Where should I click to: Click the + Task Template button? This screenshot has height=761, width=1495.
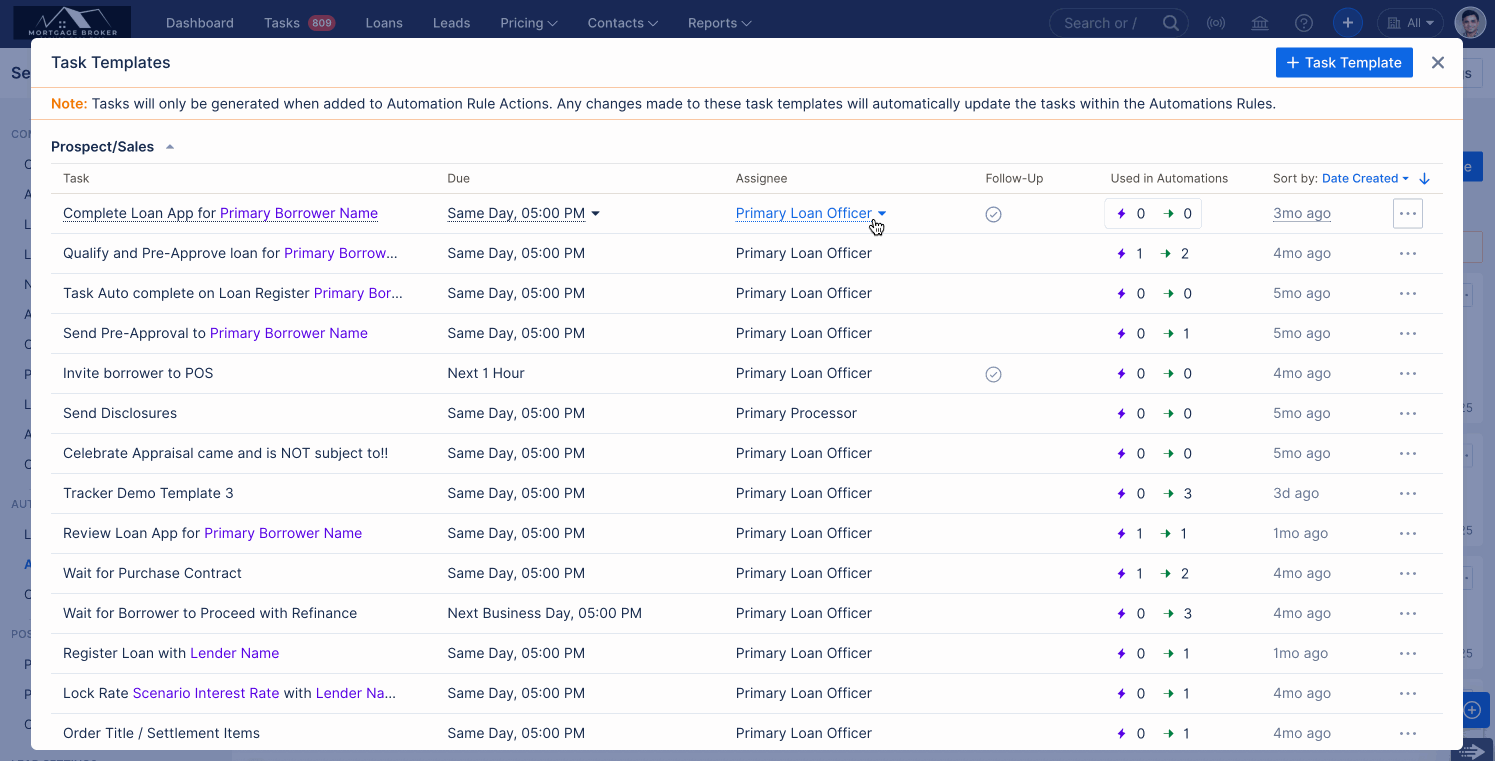tap(1344, 62)
